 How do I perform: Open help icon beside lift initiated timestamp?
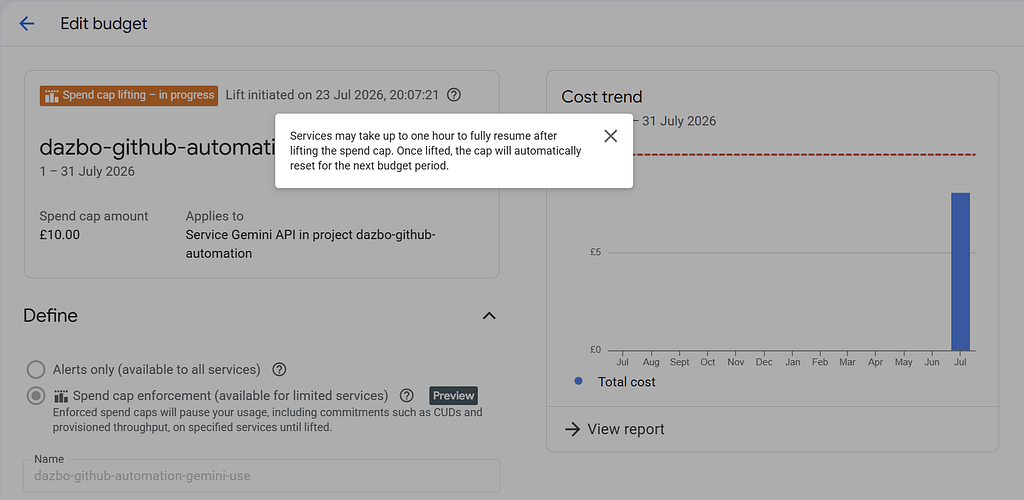point(454,95)
